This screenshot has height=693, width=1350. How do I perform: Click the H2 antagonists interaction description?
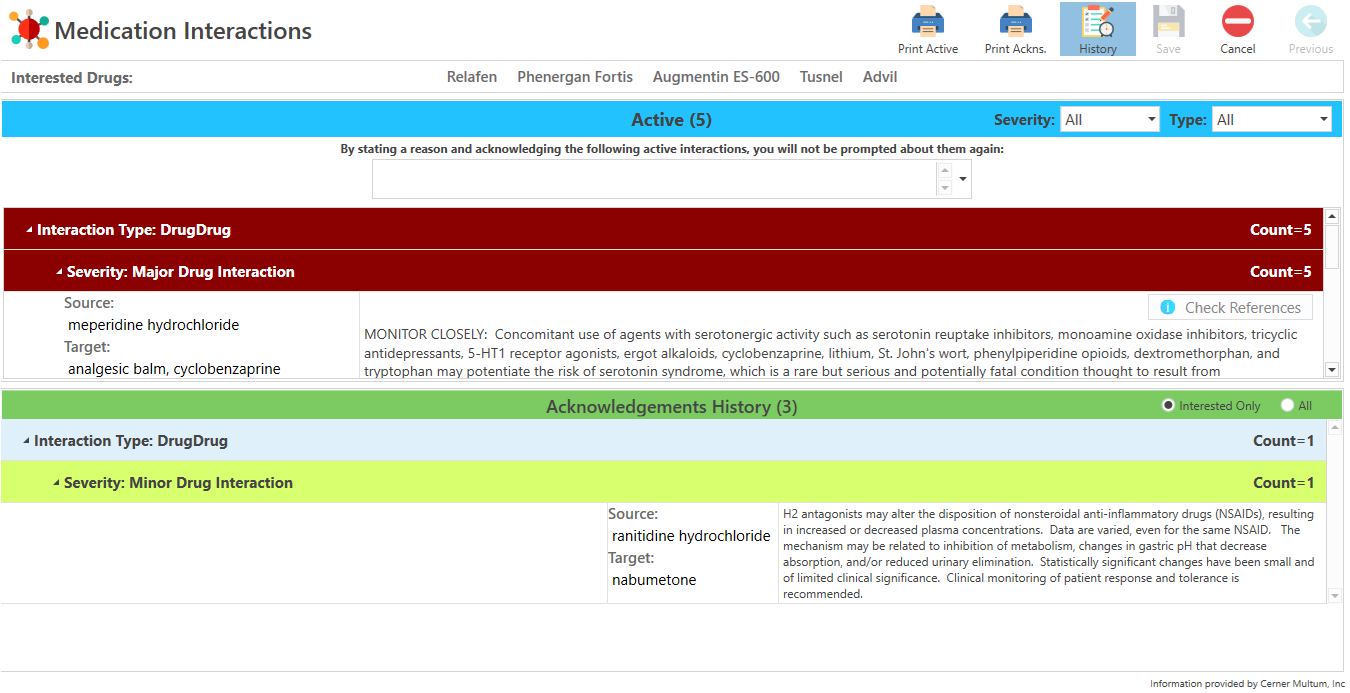1049,553
